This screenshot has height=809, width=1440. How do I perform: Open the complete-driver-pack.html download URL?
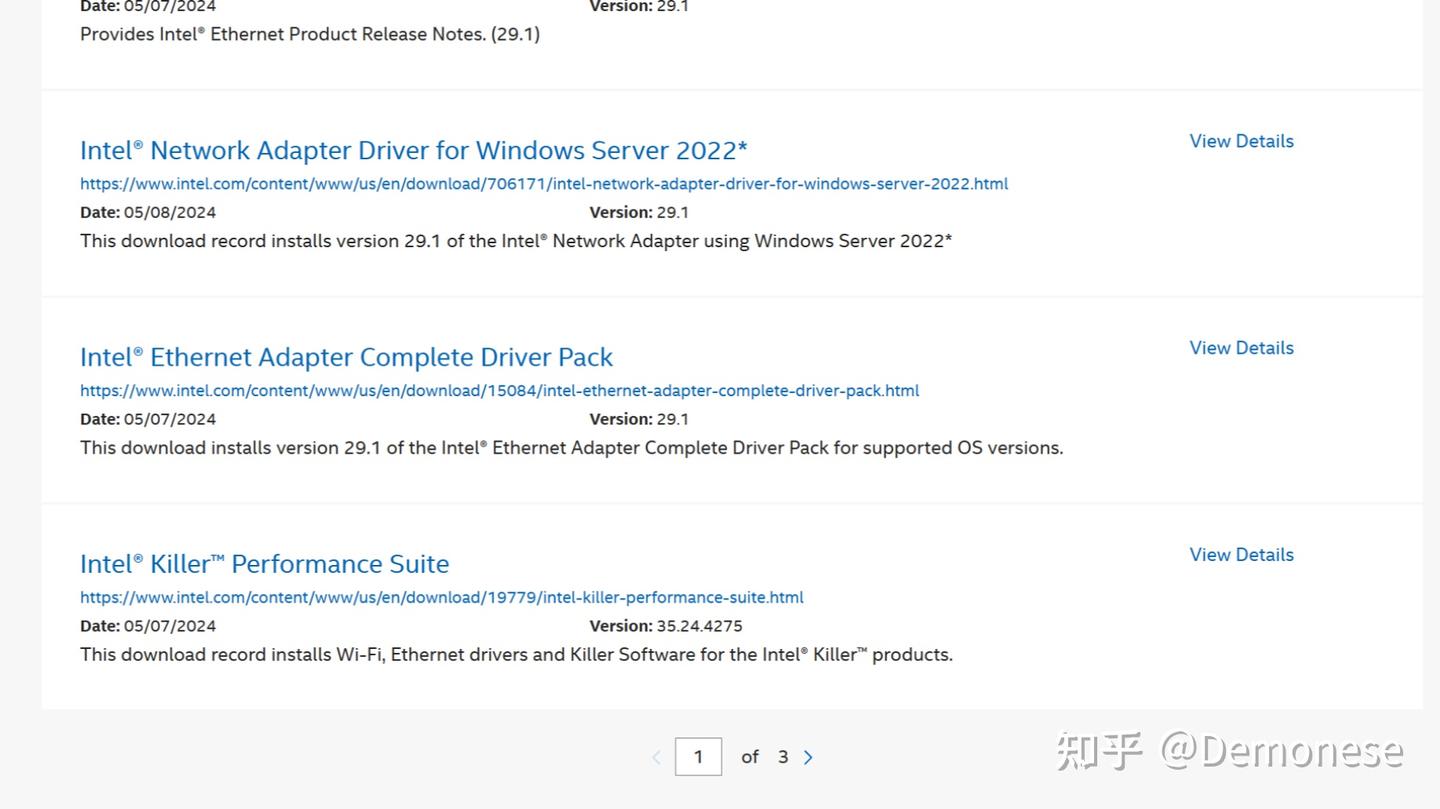tap(500, 391)
